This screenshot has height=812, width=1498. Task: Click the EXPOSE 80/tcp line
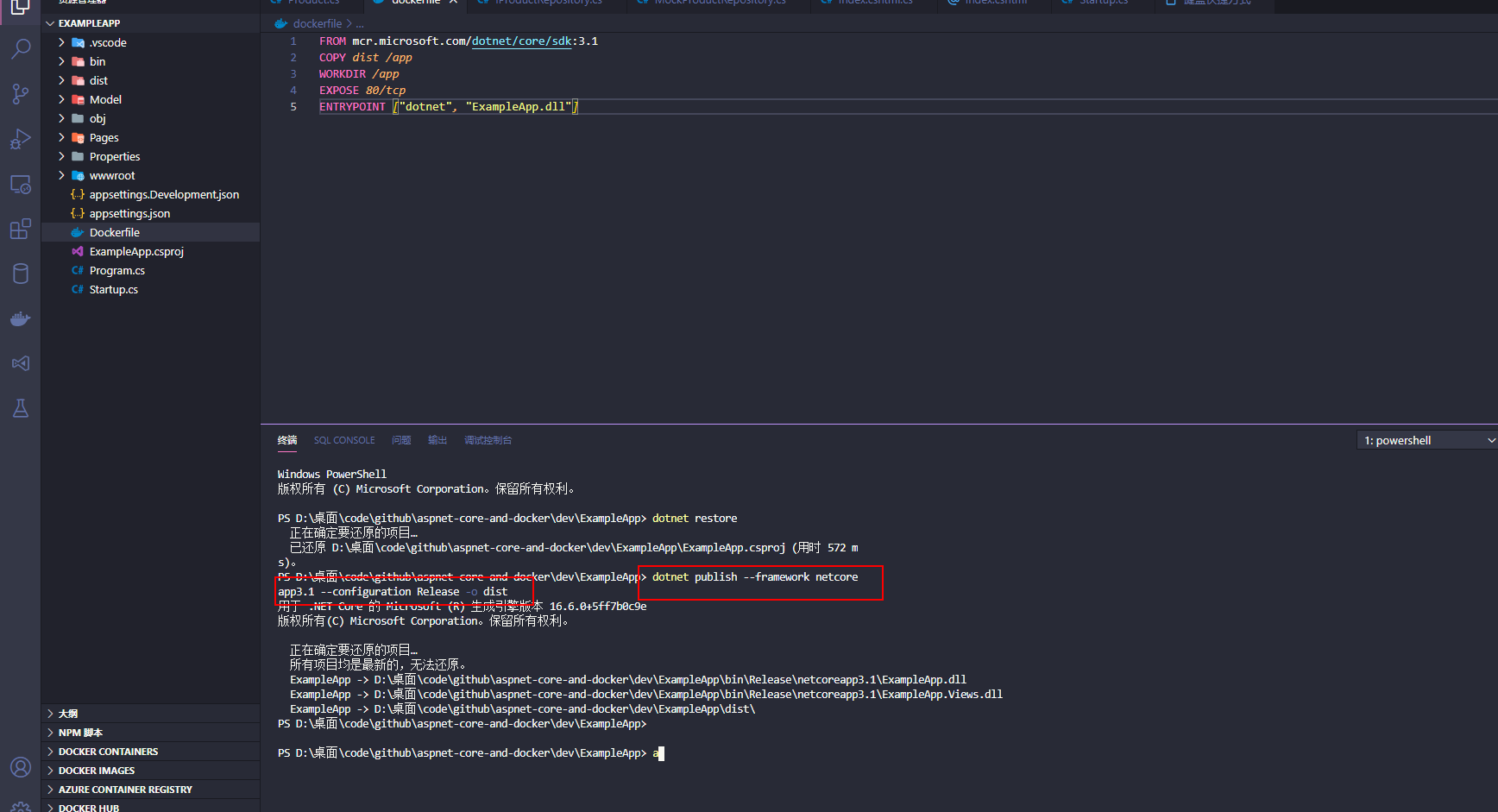pos(362,90)
